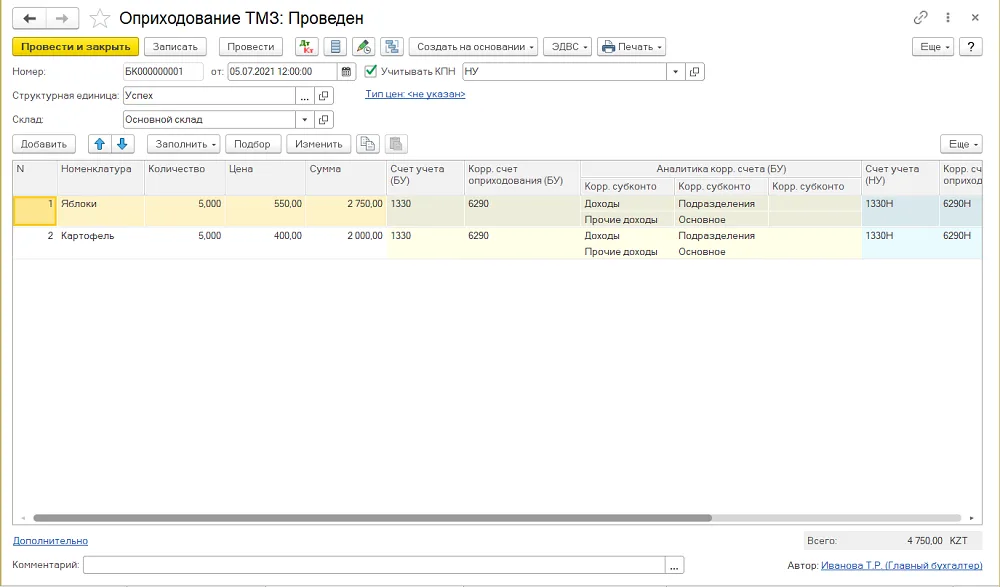This screenshot has width=1000, height=587.
Task: Open the Печать dropdown menu
Action: coord(631,47)
